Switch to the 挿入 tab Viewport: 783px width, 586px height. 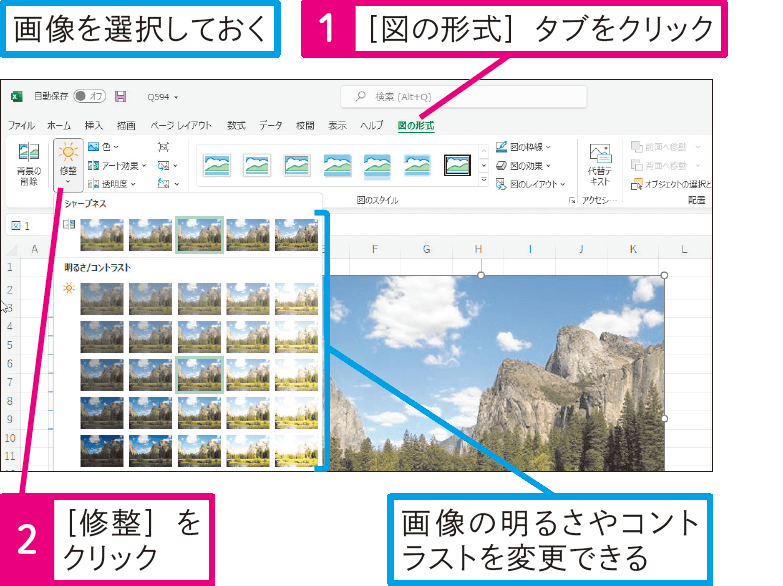click(93, 125)
